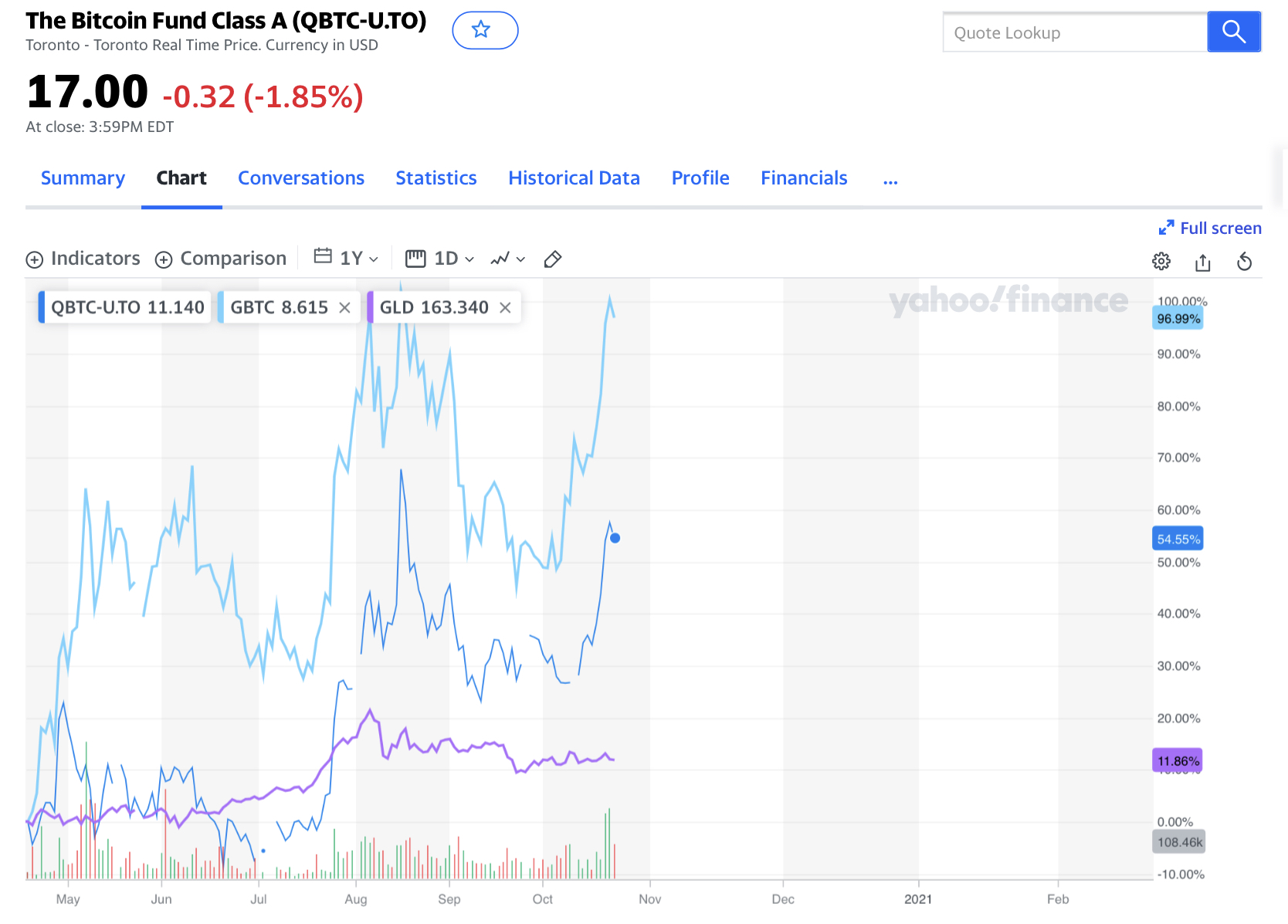This screenshot has height=924, width=1288.
Task: Click the star watchlist button
Action: 484,30
